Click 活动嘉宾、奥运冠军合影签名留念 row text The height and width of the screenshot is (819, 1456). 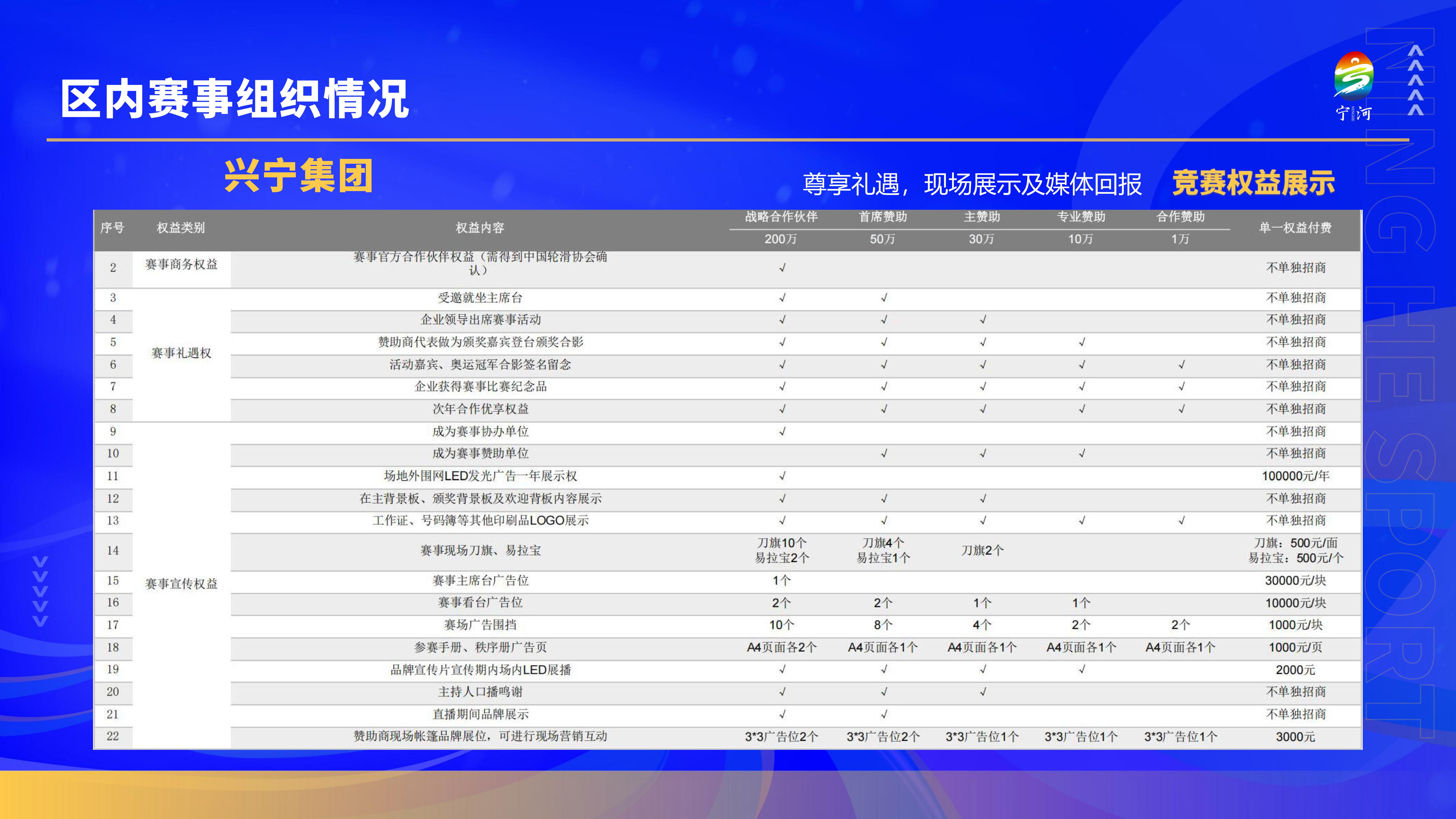(x=480, y=364)
